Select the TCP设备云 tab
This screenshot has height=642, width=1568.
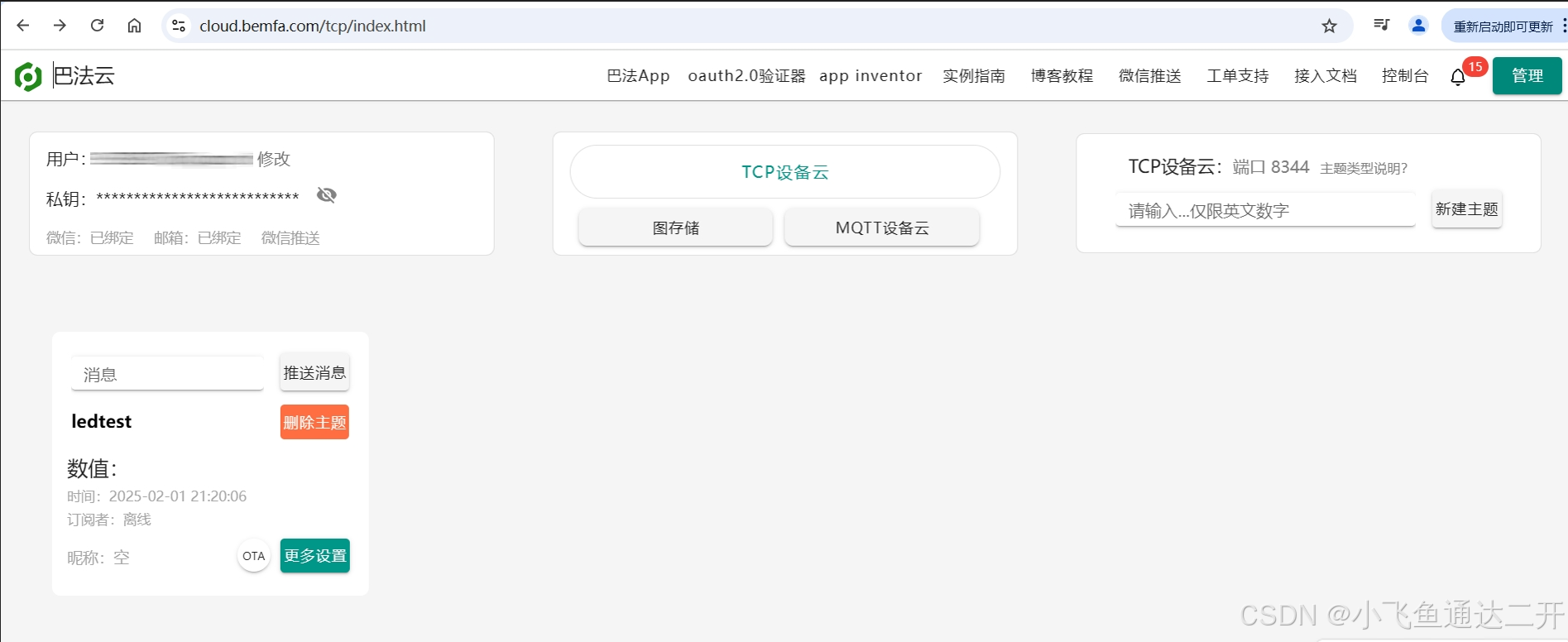[x=784, y=172]
